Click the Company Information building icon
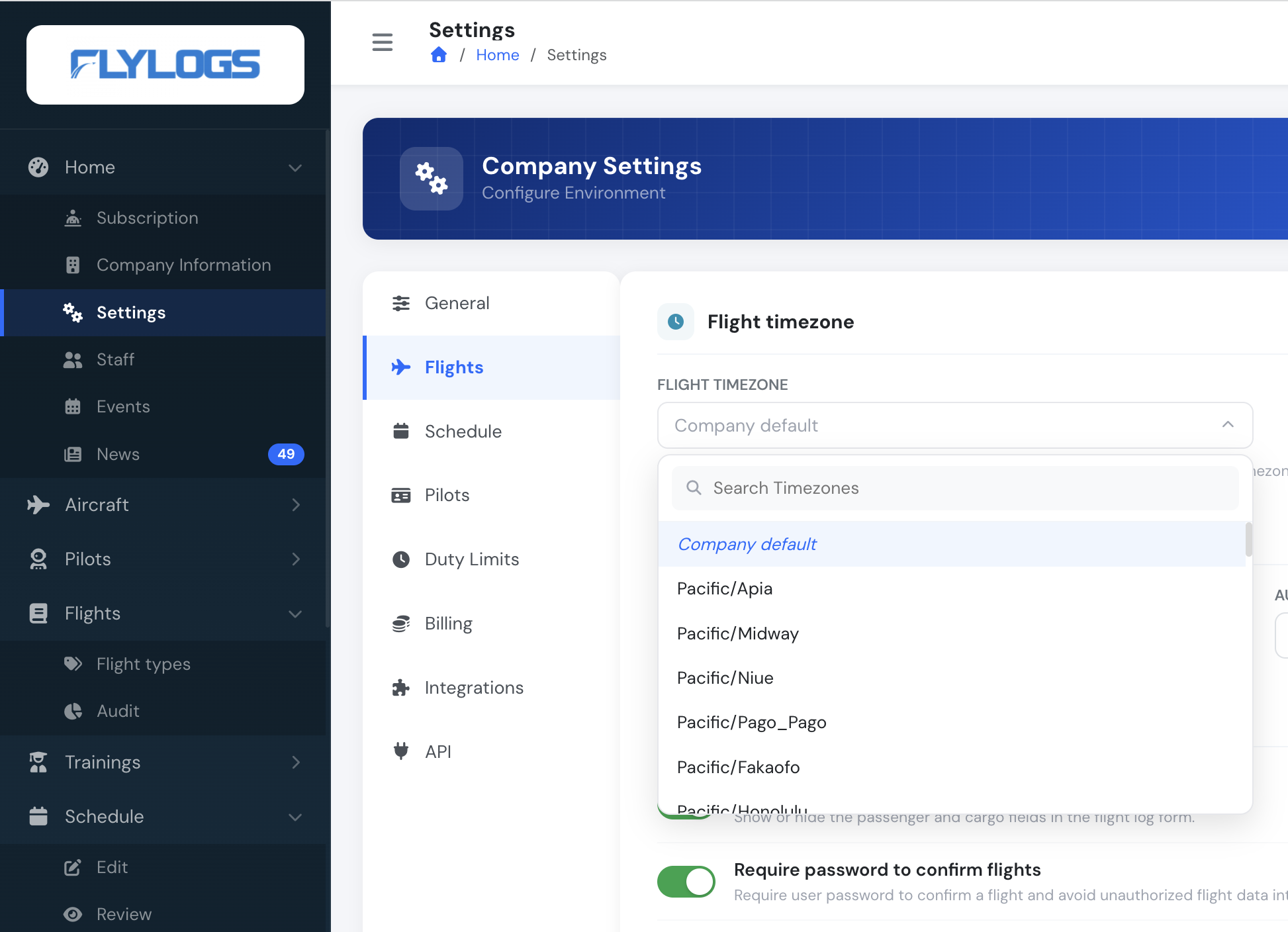The height and width of the screenshot is (932, 1288). [73, 265]
